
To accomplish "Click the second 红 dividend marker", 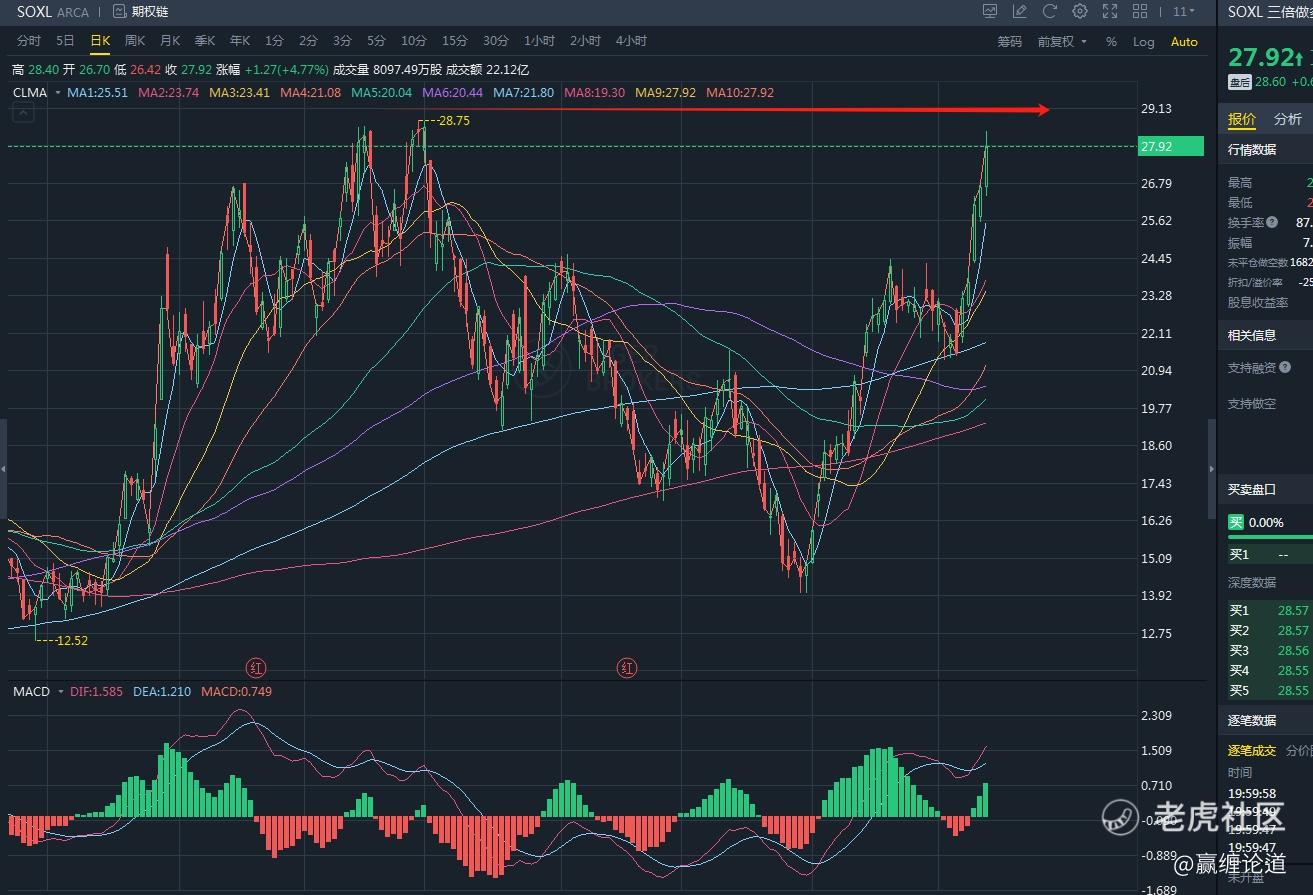I will click(627, 667).
